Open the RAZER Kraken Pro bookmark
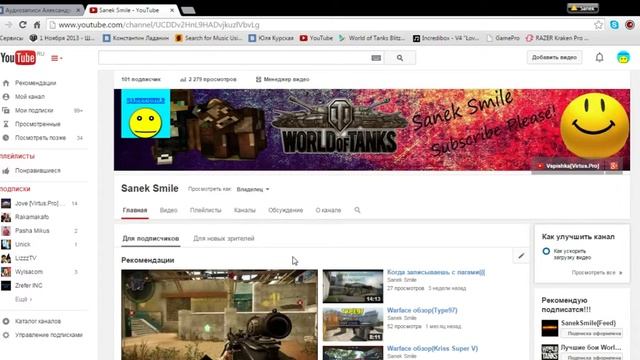 coord(557,38)
